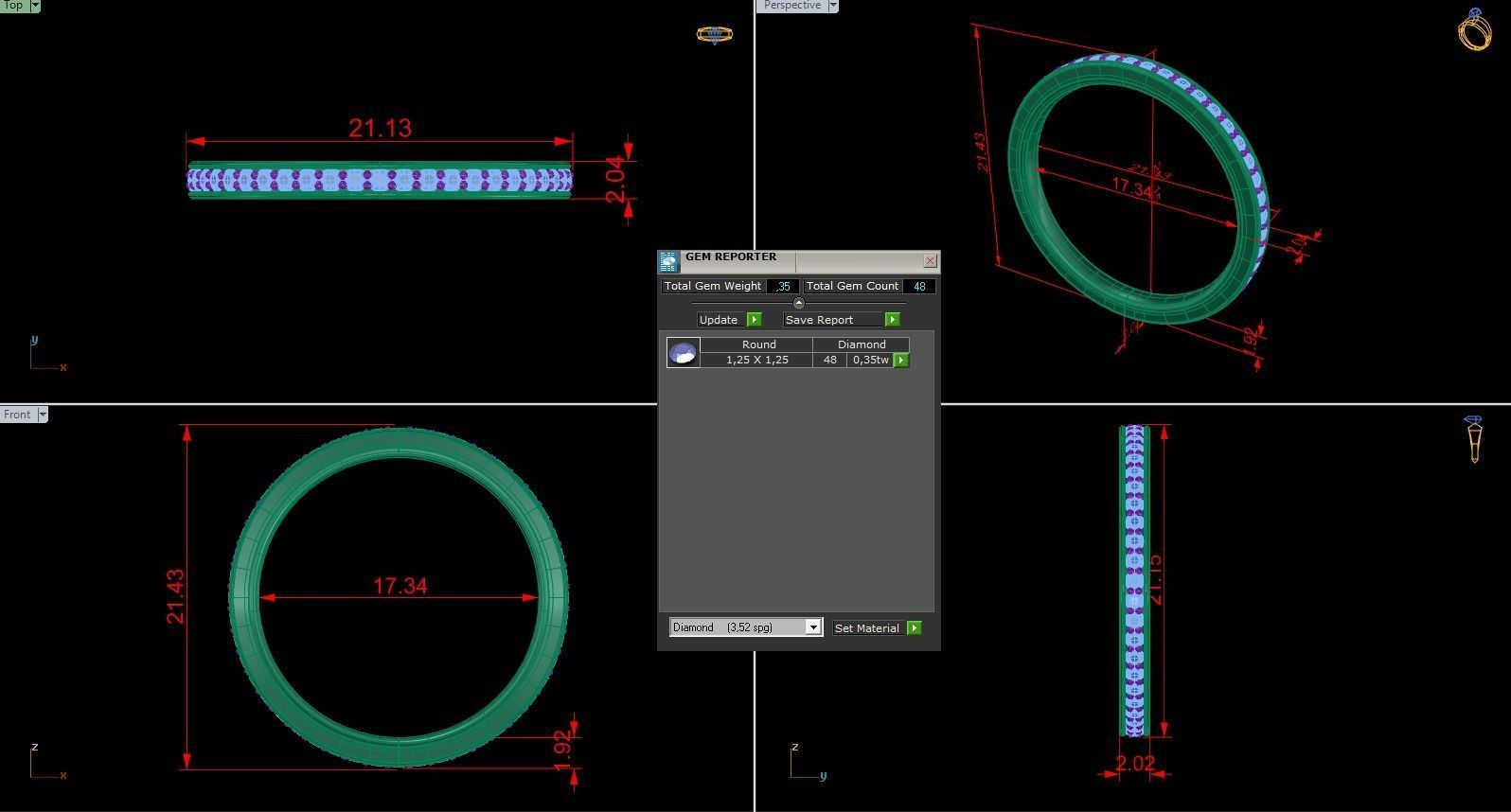The height and width of the screenshot is (812, 1511).
Task: Click the green arrow beside 0,35tw
Action: (x=900, y=360)
